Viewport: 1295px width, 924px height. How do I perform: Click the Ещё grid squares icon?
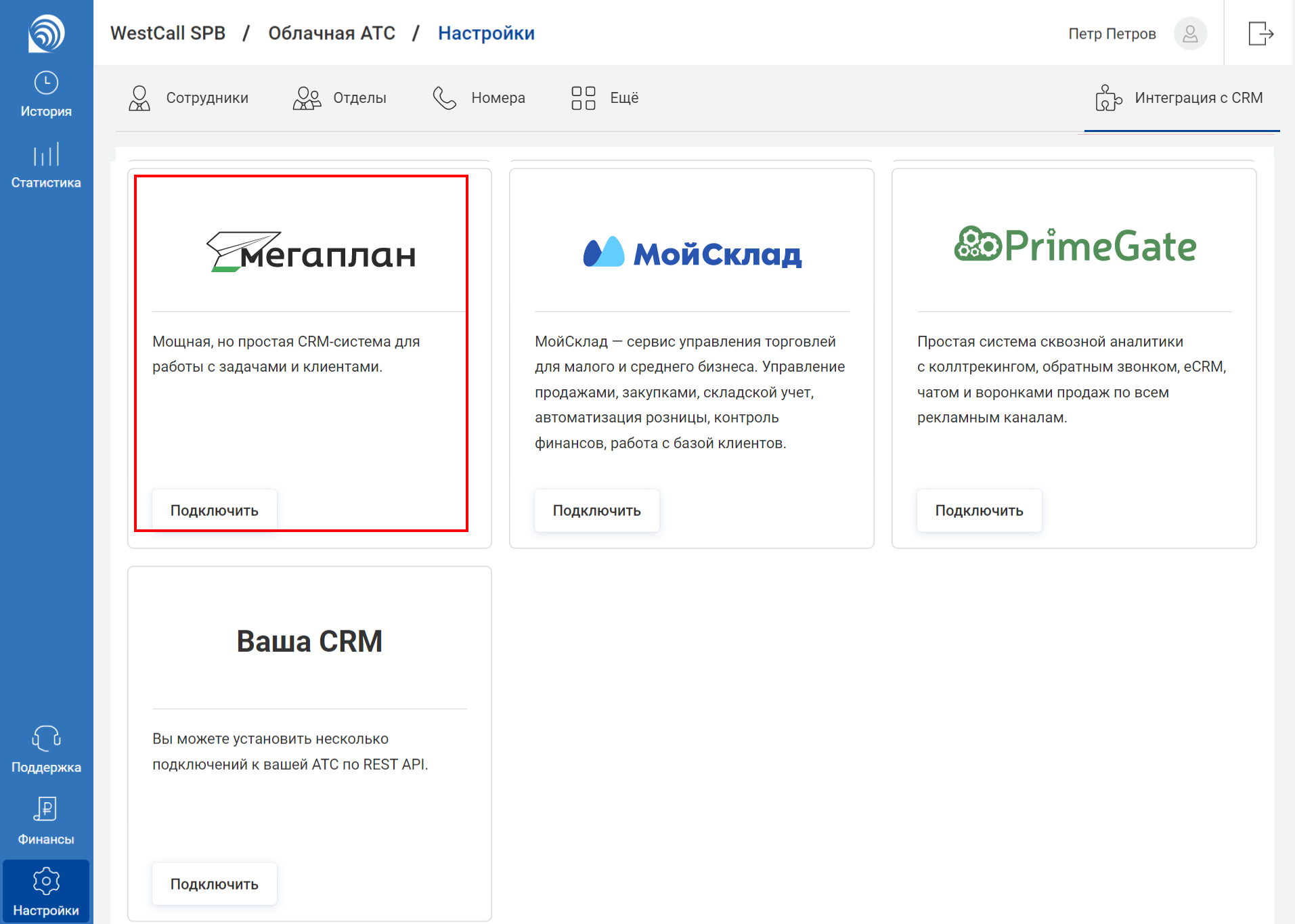click(583, 98)
